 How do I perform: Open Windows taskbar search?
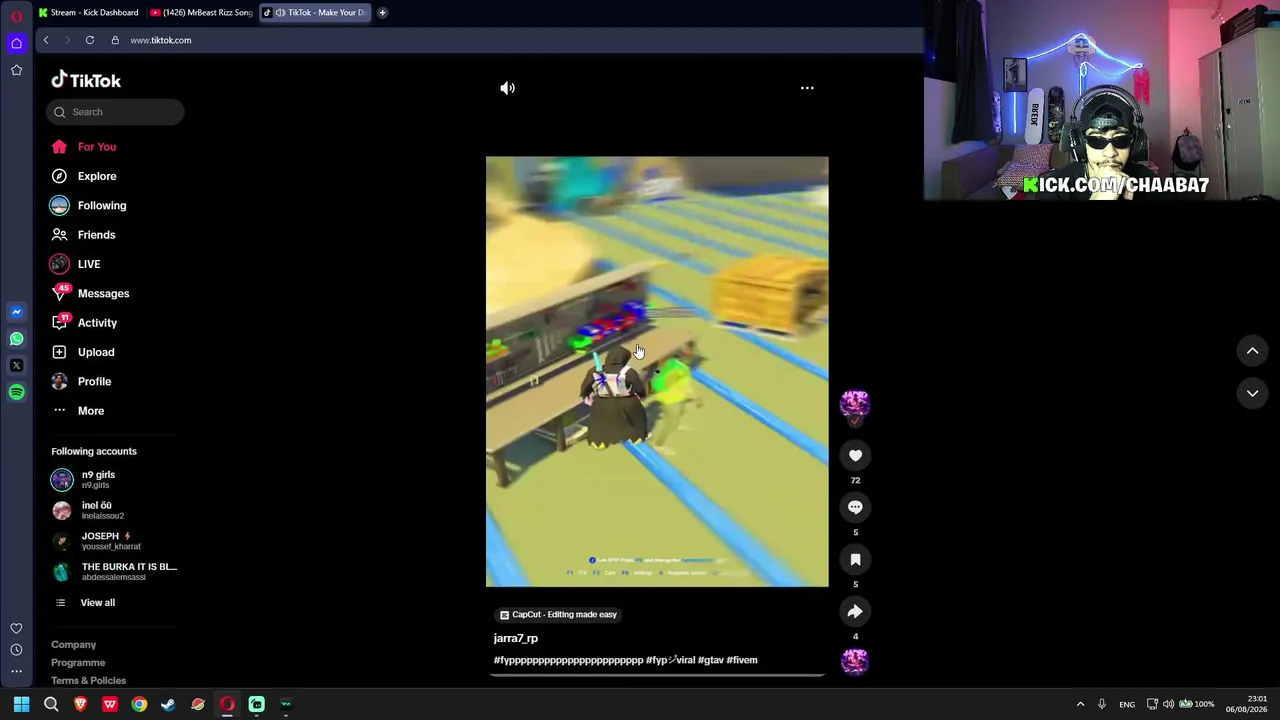click(x=51, y=704)
